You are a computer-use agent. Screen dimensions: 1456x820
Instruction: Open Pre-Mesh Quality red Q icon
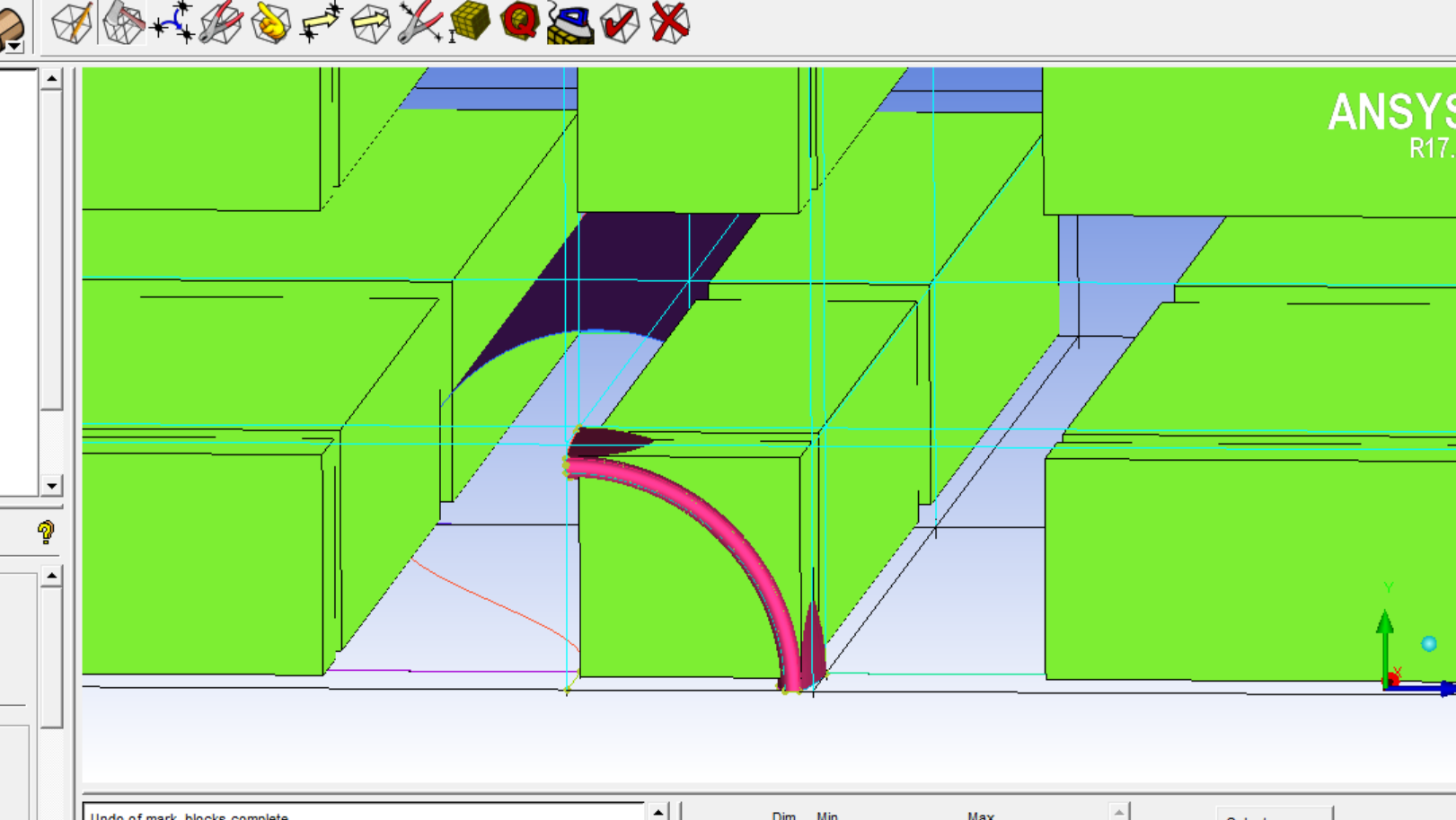519,21
